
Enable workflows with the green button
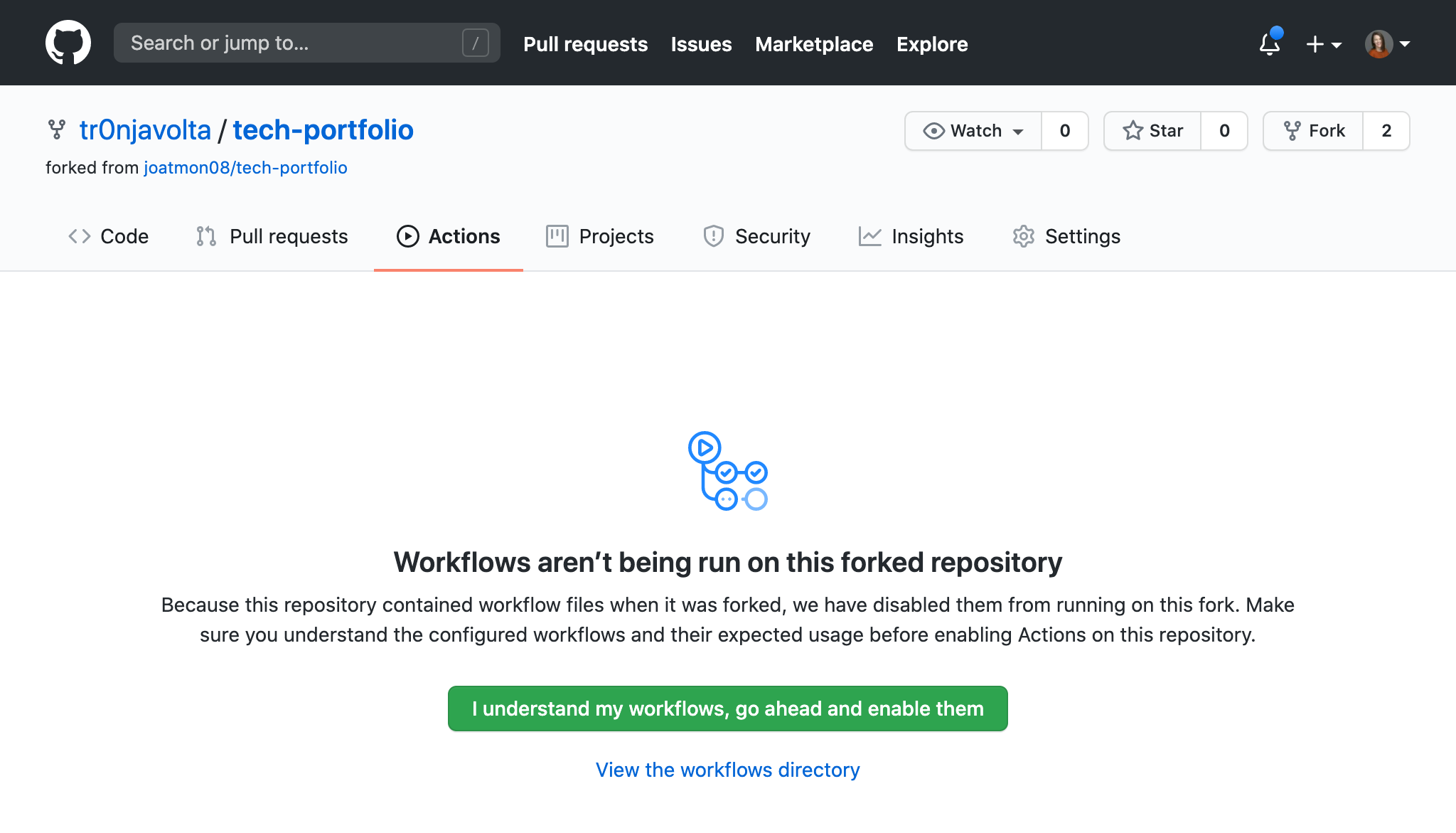(x=727, y=709)
